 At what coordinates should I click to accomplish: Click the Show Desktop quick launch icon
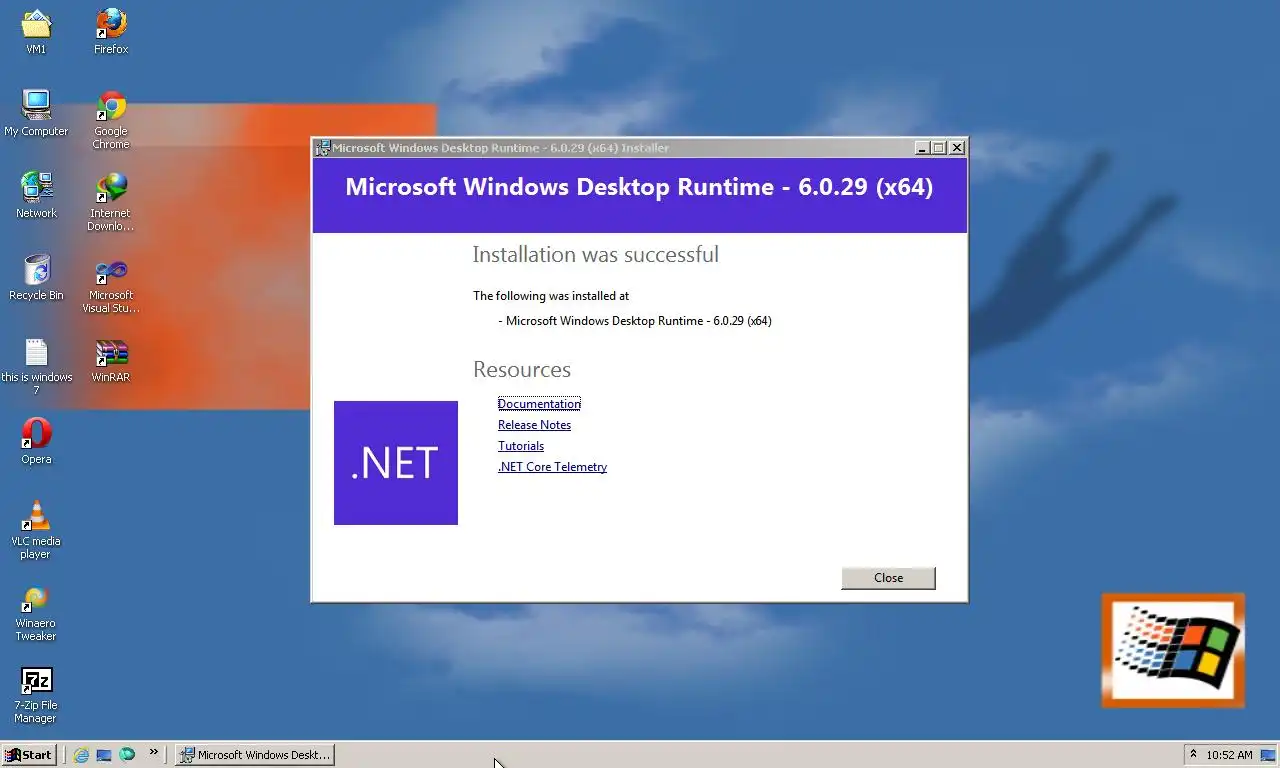[x=104, y=755]
